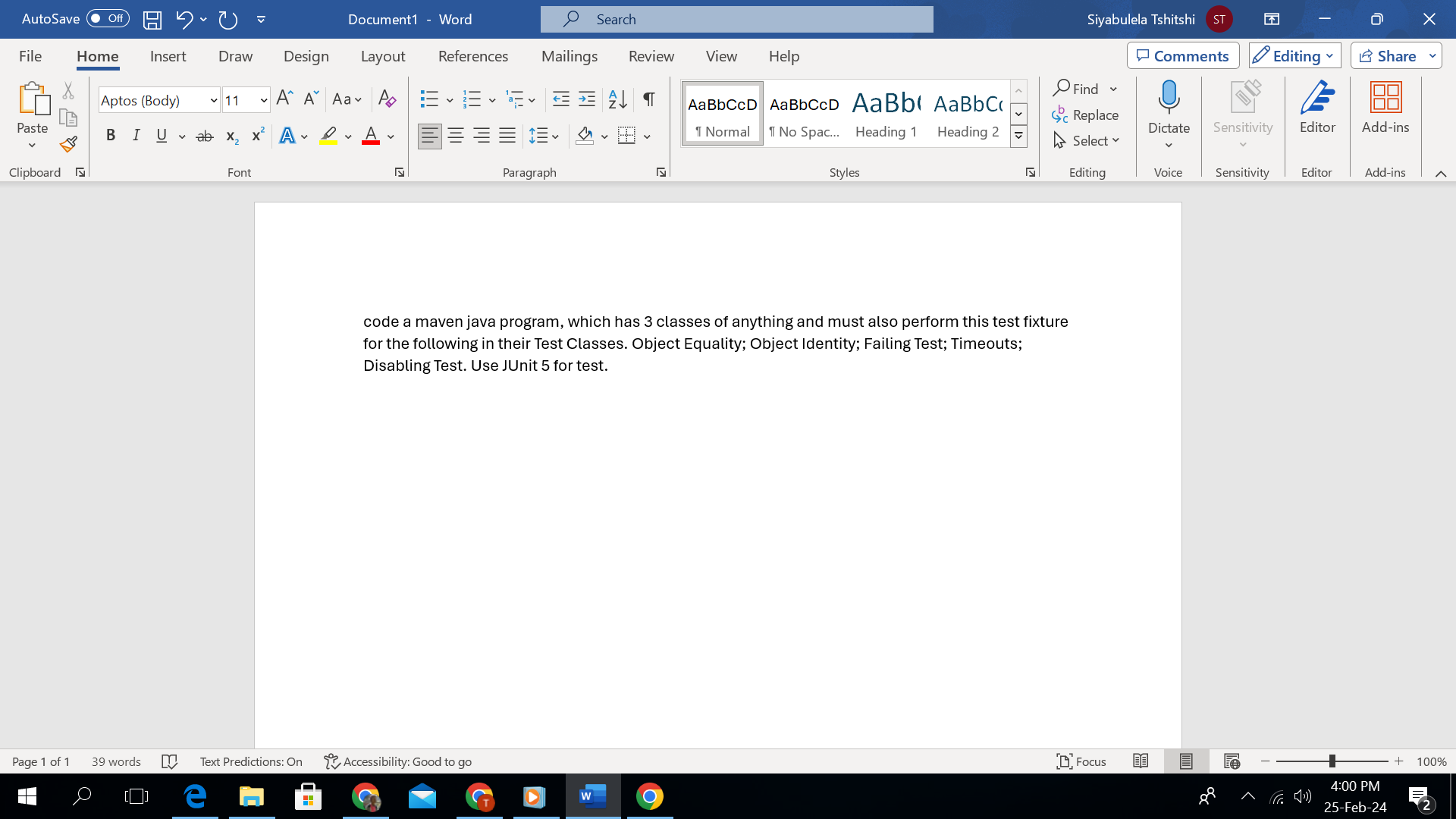Apply the yellow text highlight color

(328, 136)
